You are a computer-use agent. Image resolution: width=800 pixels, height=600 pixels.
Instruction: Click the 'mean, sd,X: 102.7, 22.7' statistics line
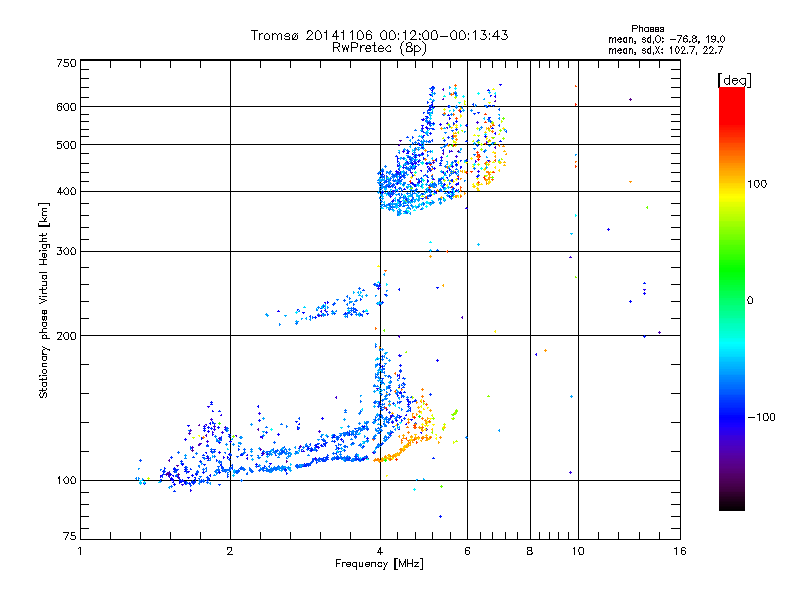pyautogui.click(x=665, y=50)
